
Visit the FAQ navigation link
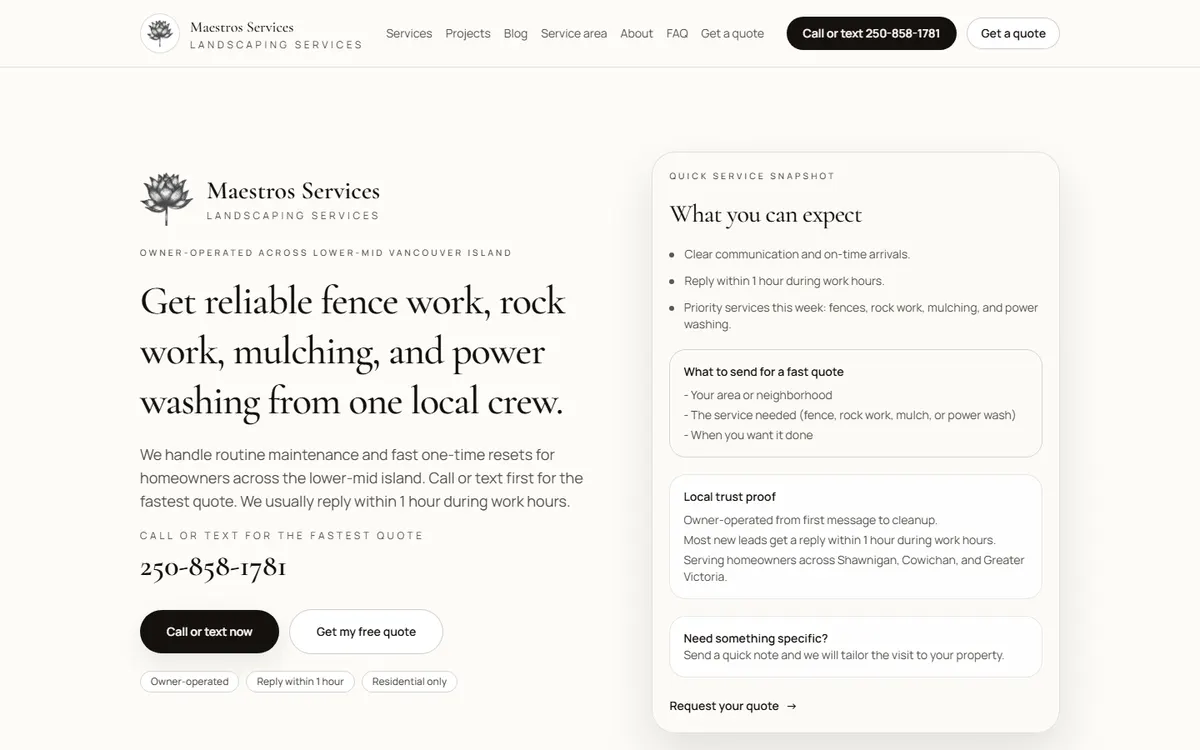coord(677,34)
